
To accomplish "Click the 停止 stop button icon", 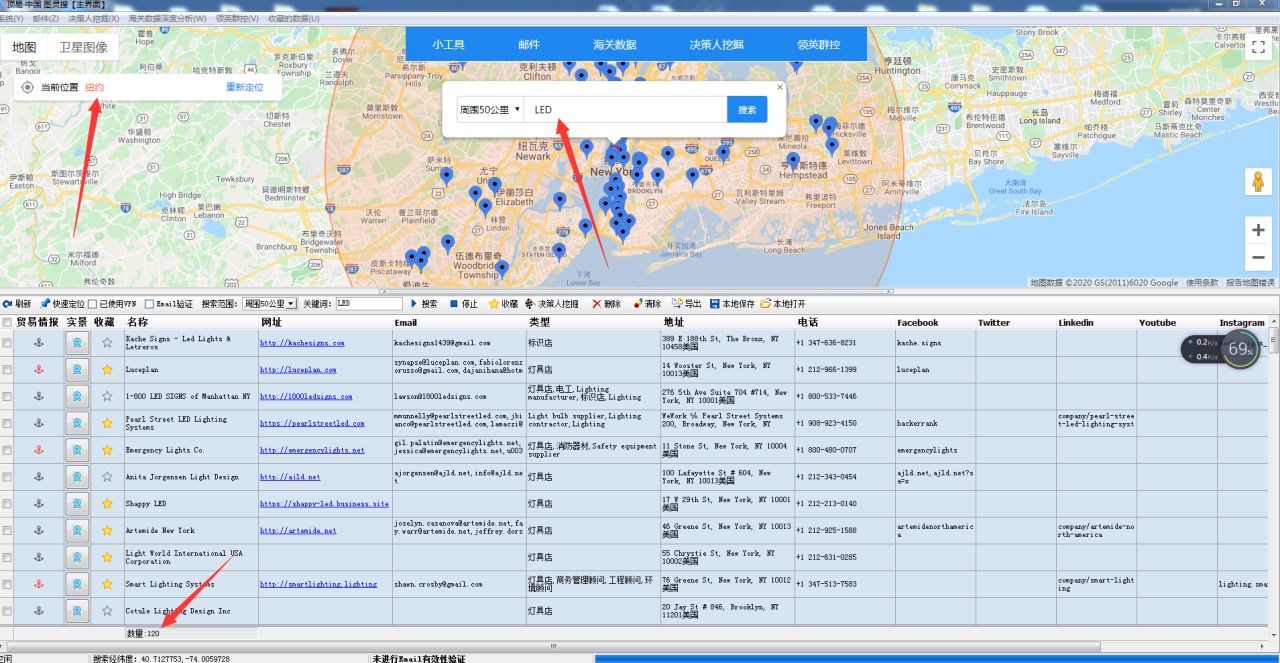I will click(453, 304).
